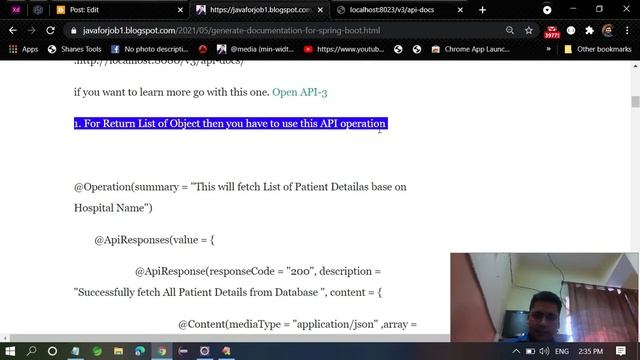640x360 pixels.
Task: Click the '@ApiResponses(value = {' line
Action: pos(154,240)
